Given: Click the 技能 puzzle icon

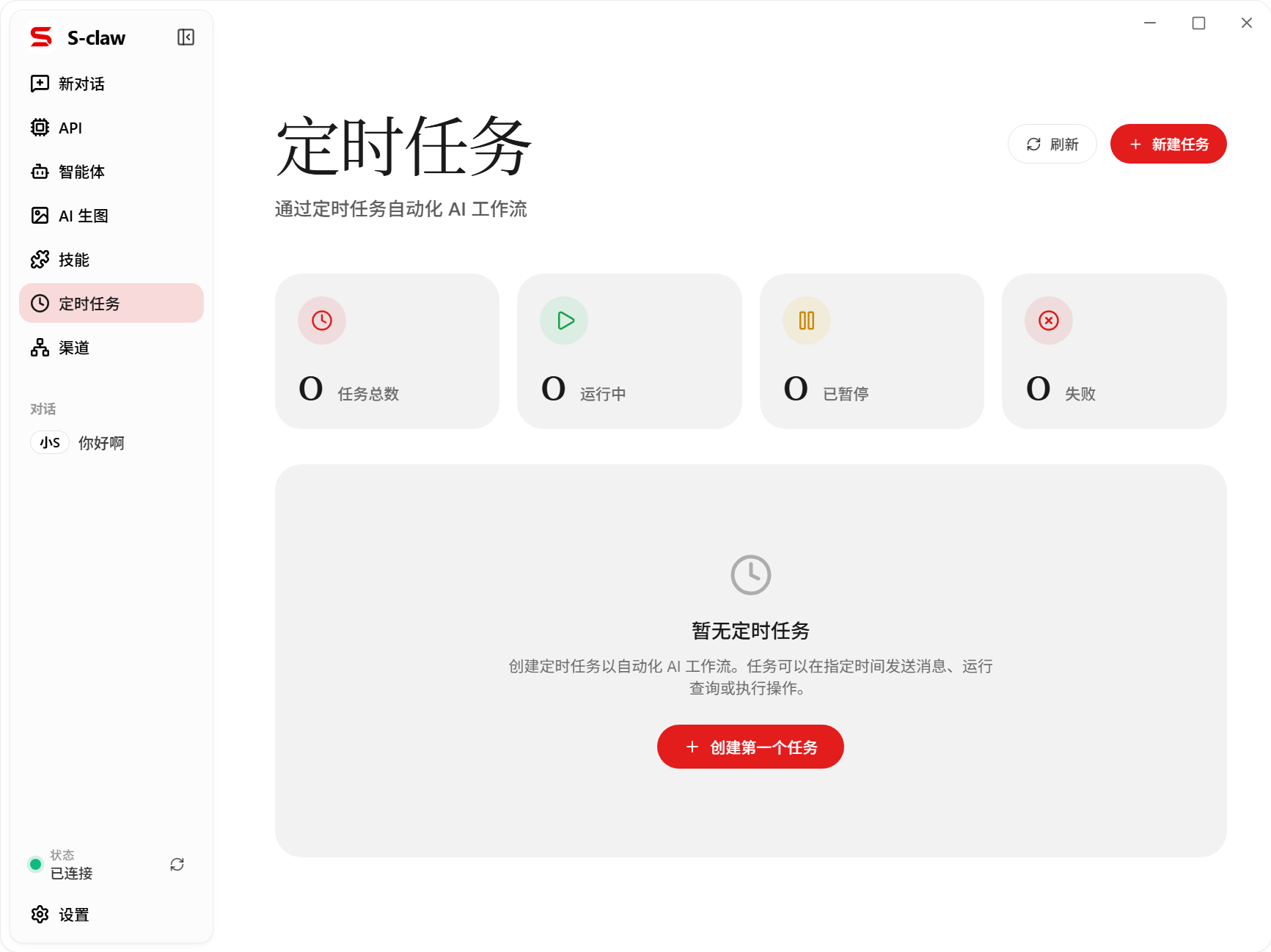Looking at the screenshot, I should (x=40, y=260).
